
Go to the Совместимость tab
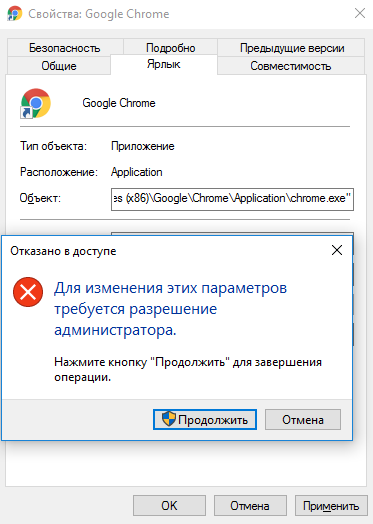click(x=291, y=66)
